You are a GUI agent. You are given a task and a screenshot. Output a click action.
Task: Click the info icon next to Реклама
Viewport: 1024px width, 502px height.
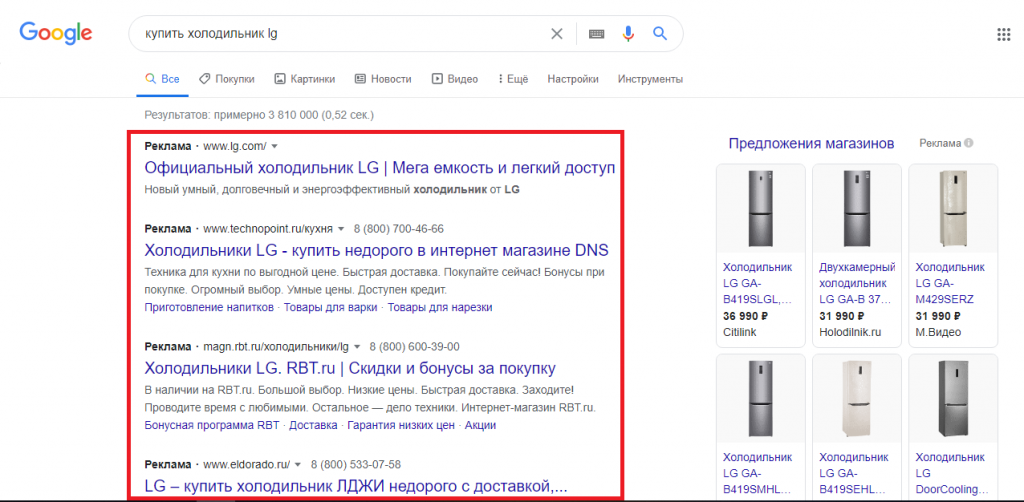tap(969, 143)
